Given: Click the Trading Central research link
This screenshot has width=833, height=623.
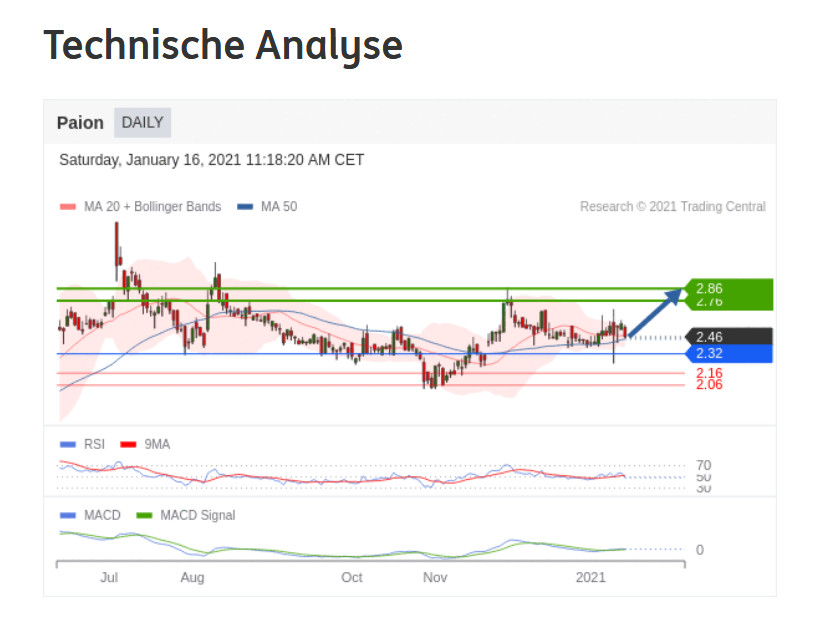Looking at the screenshot, I should point(674,207).
